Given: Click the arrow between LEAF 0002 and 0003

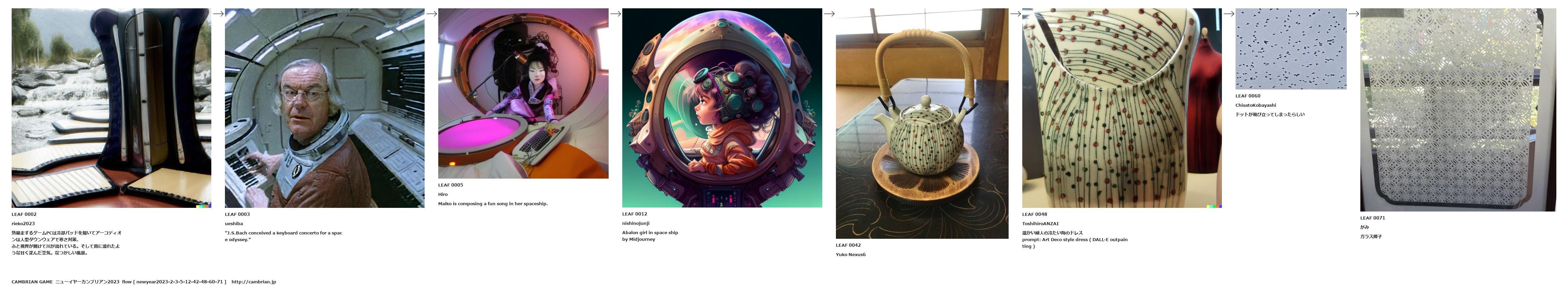Looking at the screenshot, I should [x=218, y=13].
